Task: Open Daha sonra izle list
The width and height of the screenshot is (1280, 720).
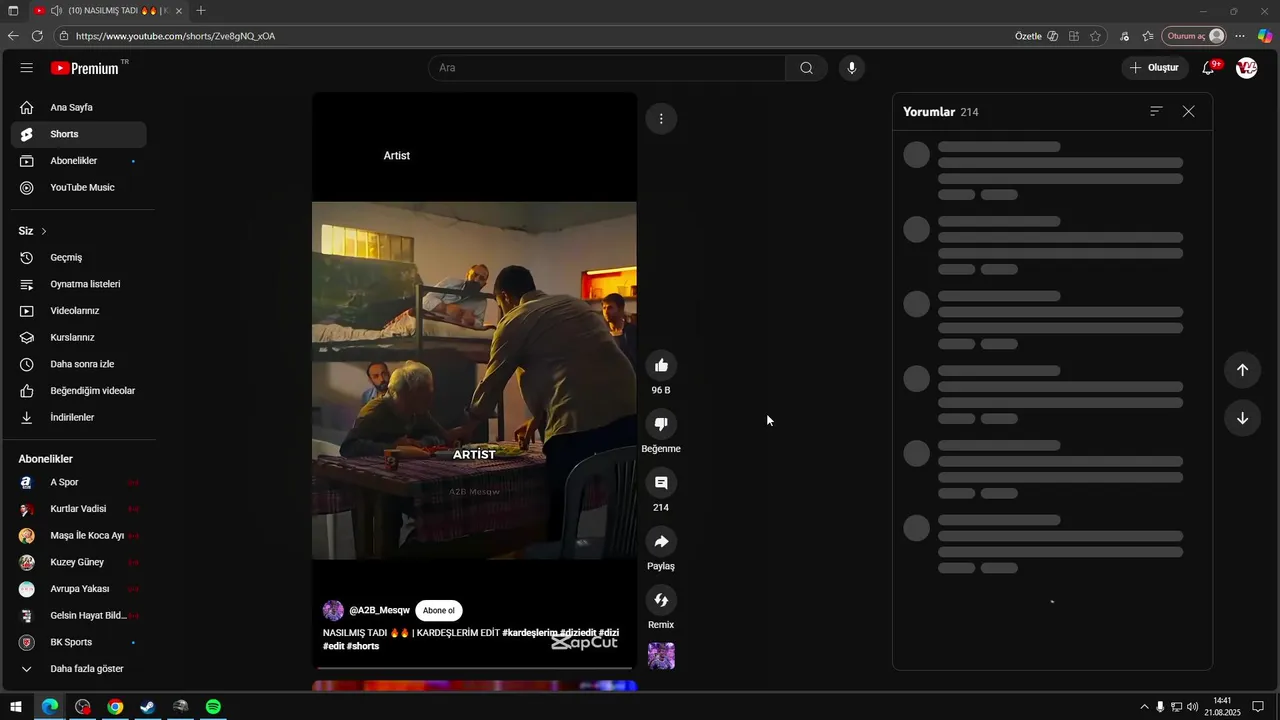Action: 79,364
